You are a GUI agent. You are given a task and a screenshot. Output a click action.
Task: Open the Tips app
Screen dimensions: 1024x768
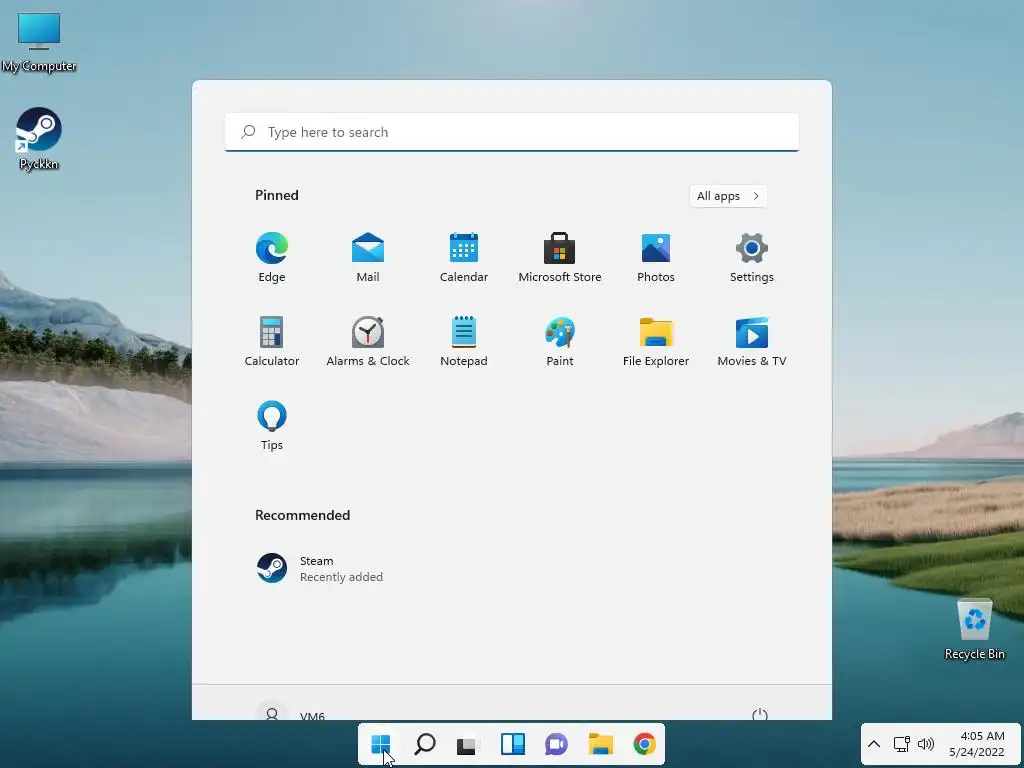point(272,425)
